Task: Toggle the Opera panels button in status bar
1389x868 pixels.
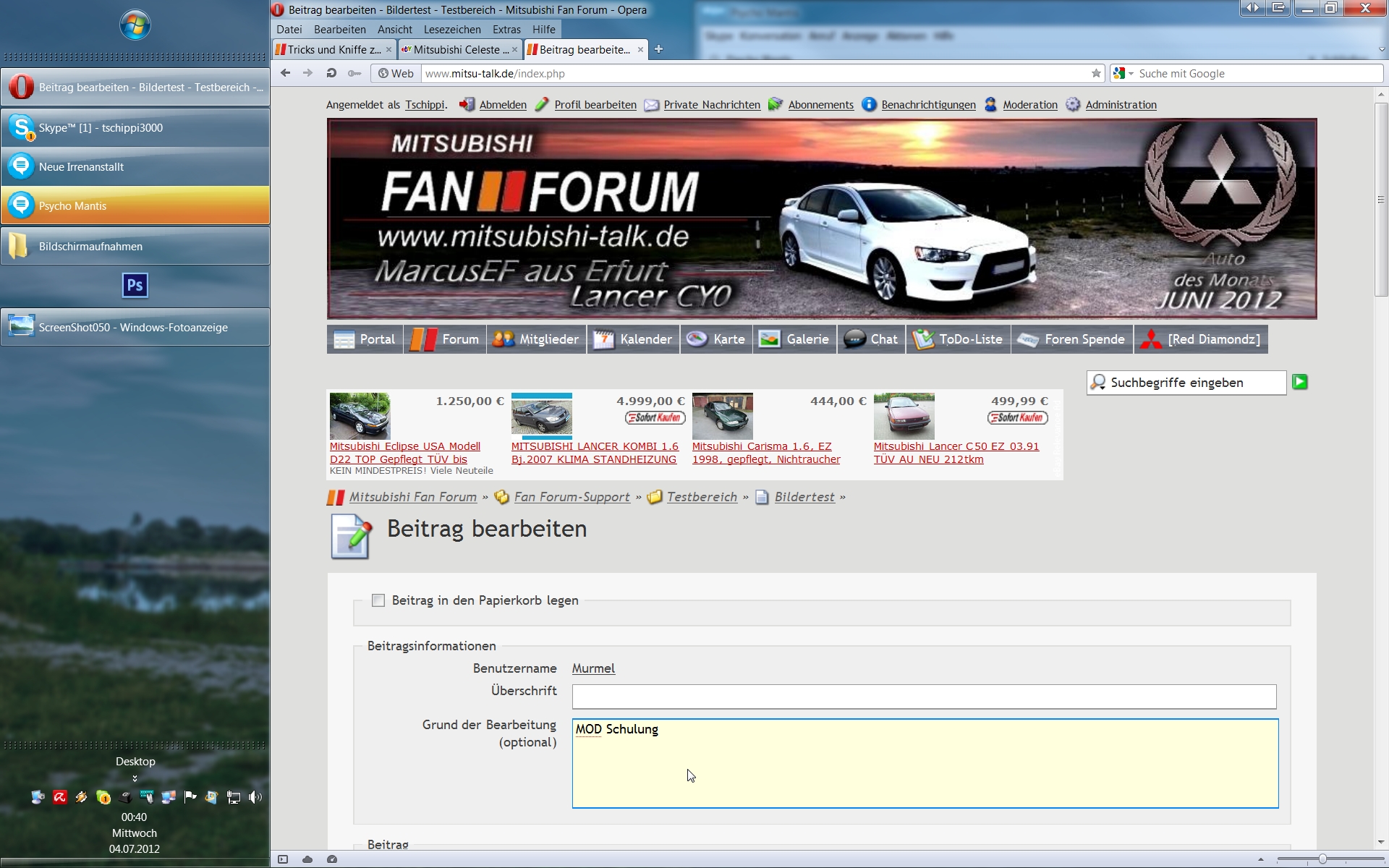Action: pos(283,859)
